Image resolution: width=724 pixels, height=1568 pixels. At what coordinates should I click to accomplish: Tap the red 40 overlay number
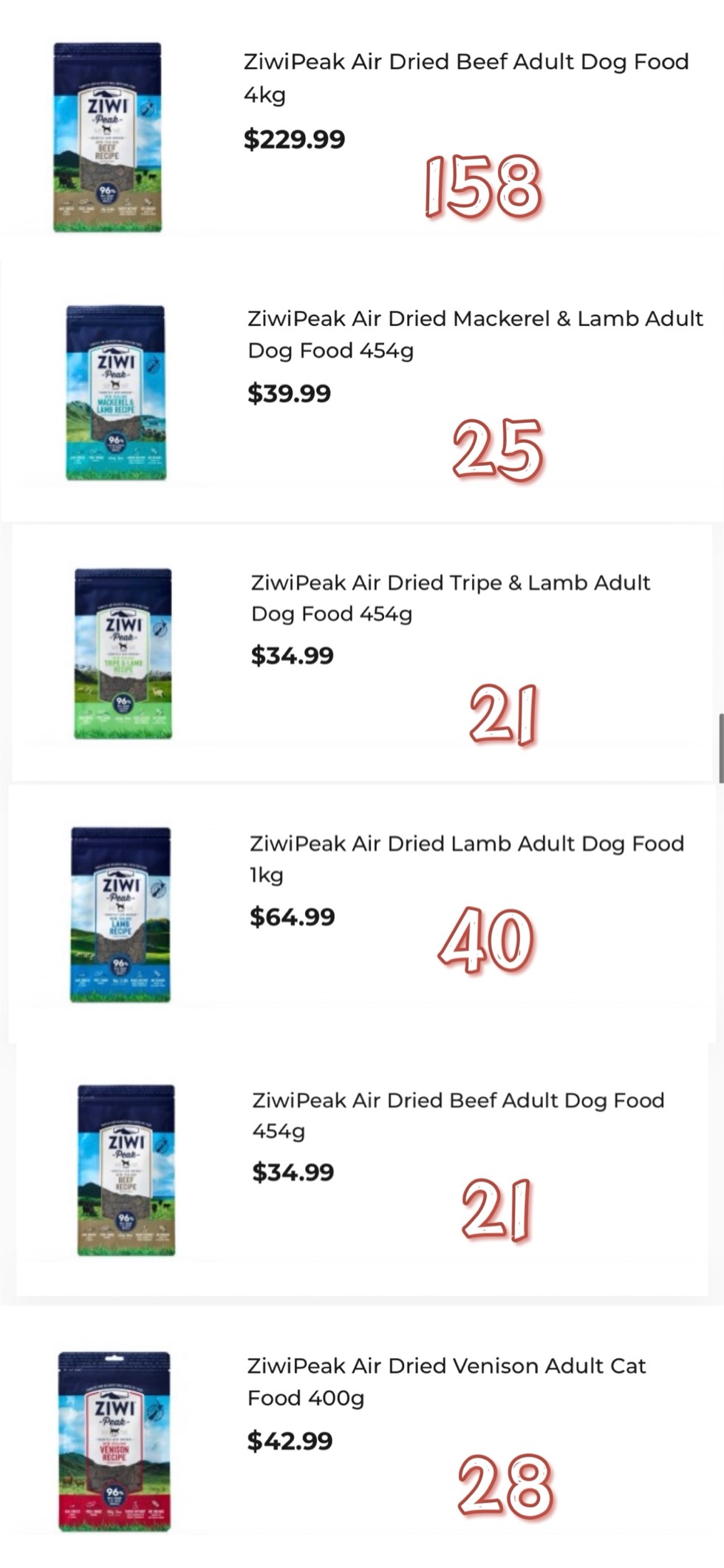pyautogui.click(x=486, y=940)
